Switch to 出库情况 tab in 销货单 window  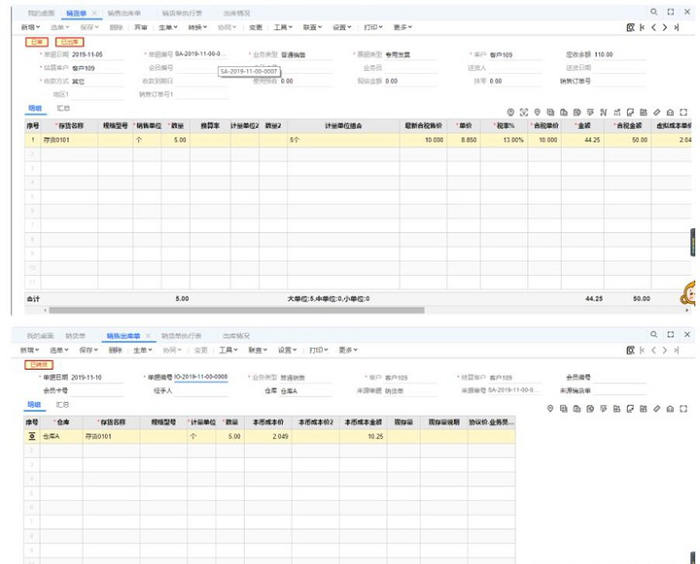[x=237, y=13]
